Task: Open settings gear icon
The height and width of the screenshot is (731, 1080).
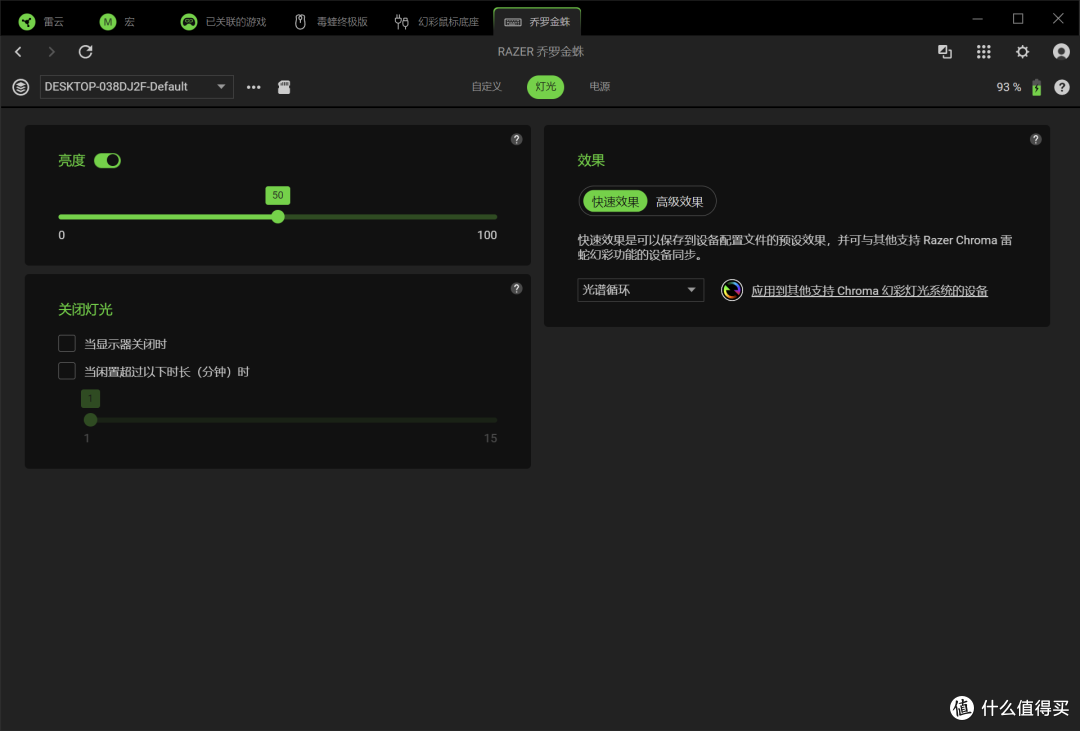Action: tap(1022, 52)
